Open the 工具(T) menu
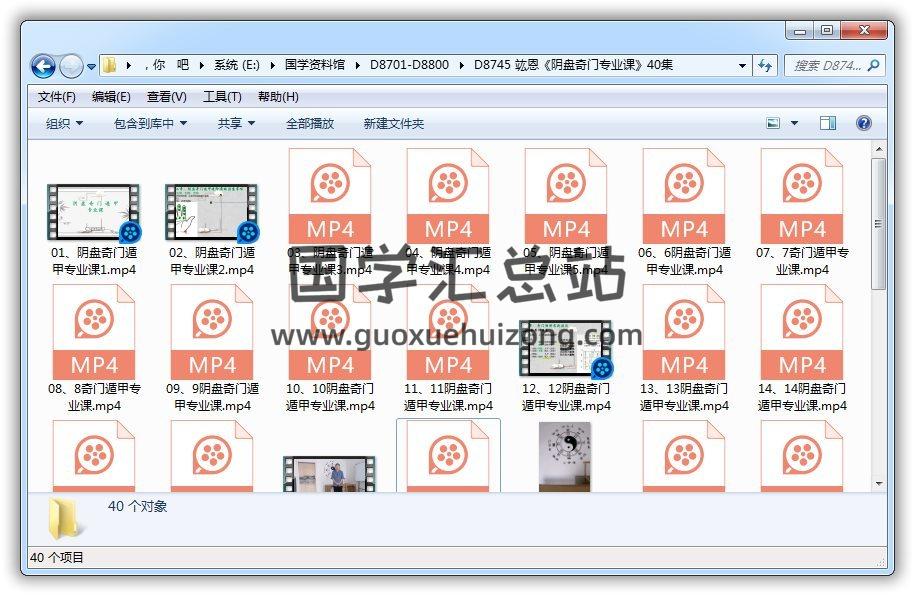Viewport: 915px width, 596px height. [222, 97]
